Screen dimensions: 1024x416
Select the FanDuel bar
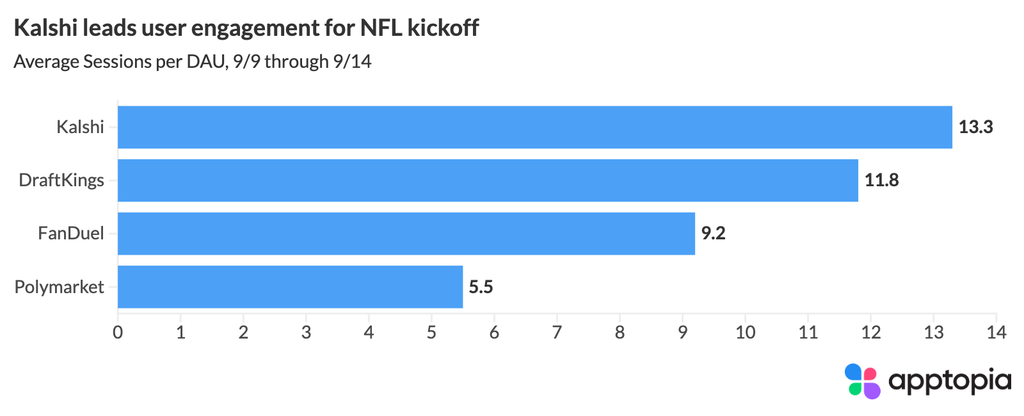point(406,233)
